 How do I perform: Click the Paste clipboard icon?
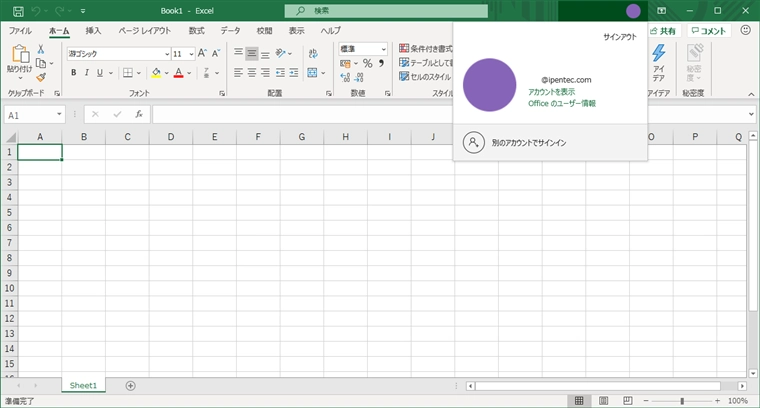pos(20,54)
